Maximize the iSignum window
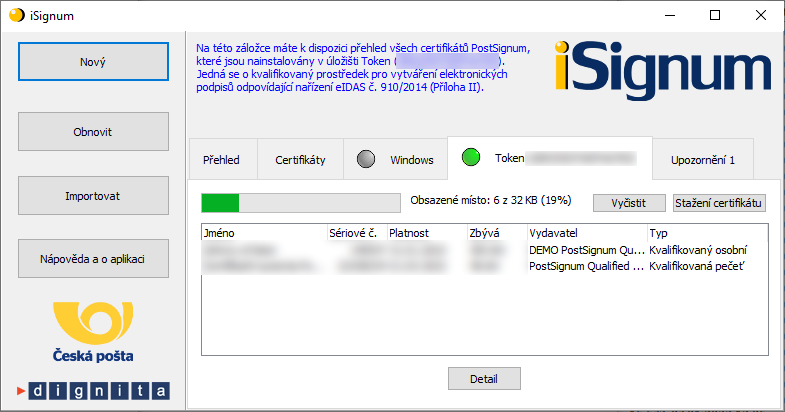Screen dimensions: 785x412 tap(715, 16)
